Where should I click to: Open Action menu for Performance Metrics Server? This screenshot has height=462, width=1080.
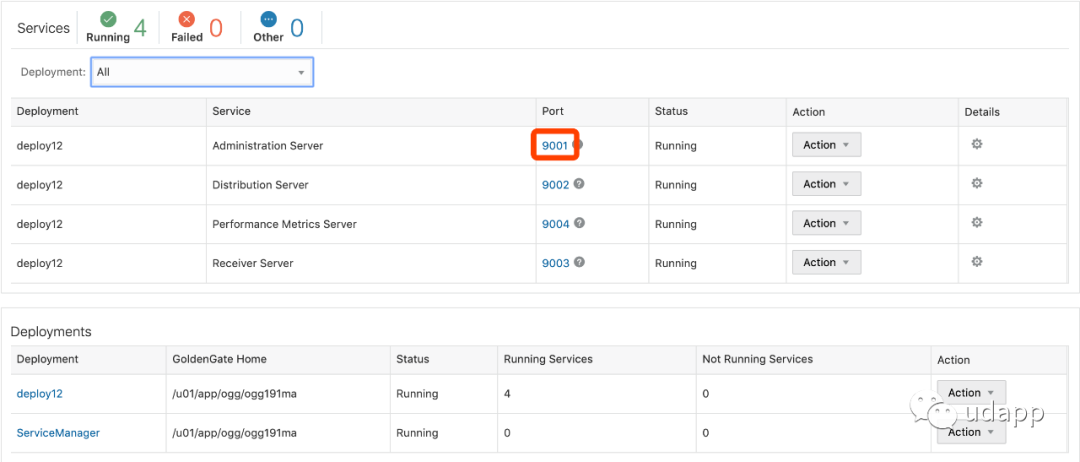coord(827,224)
